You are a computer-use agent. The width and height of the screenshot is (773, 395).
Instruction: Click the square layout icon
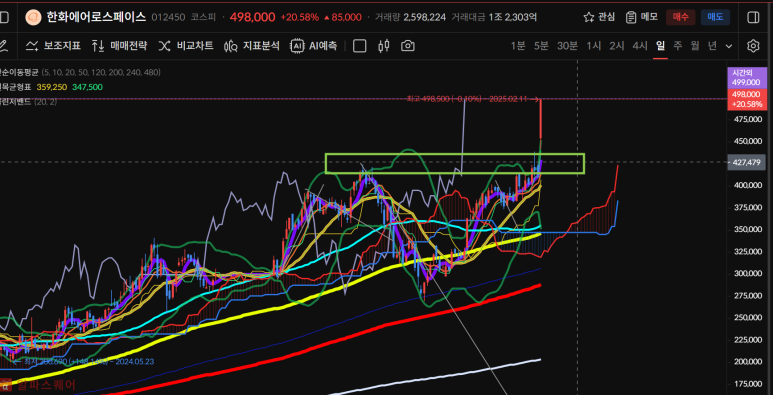pos(360,46)
